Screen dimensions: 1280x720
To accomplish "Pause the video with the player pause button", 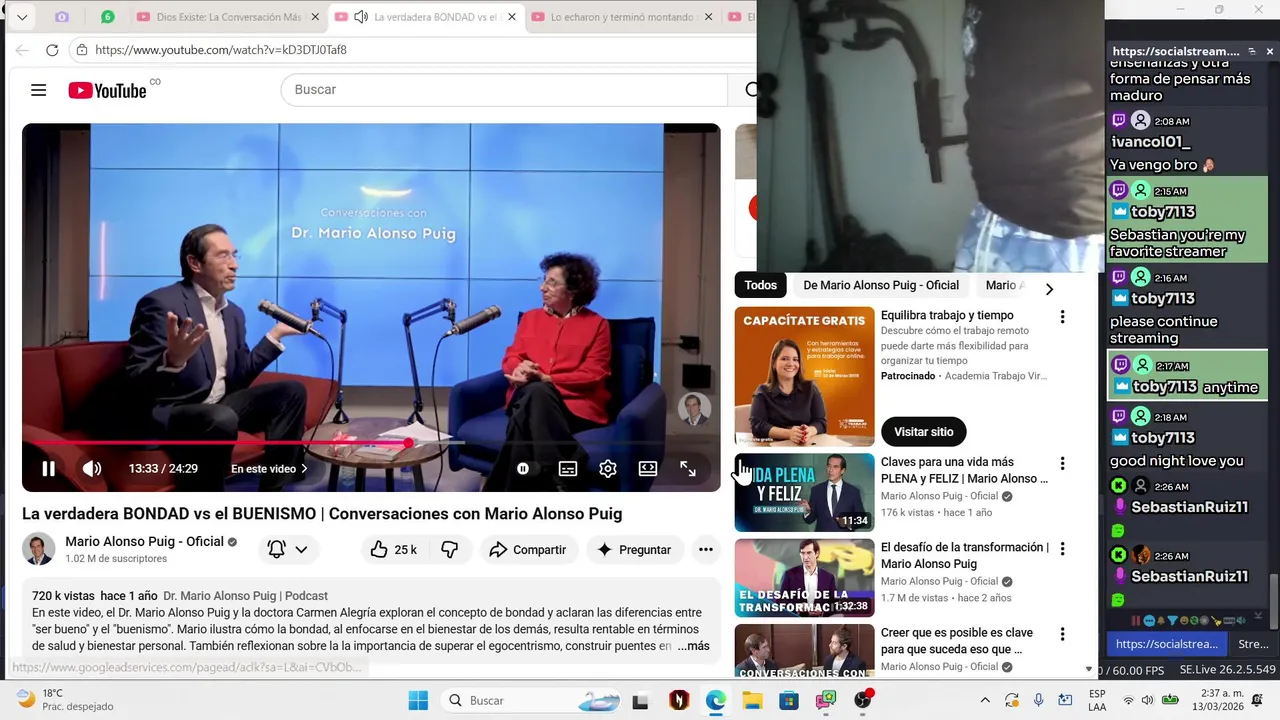I will 48,468.
